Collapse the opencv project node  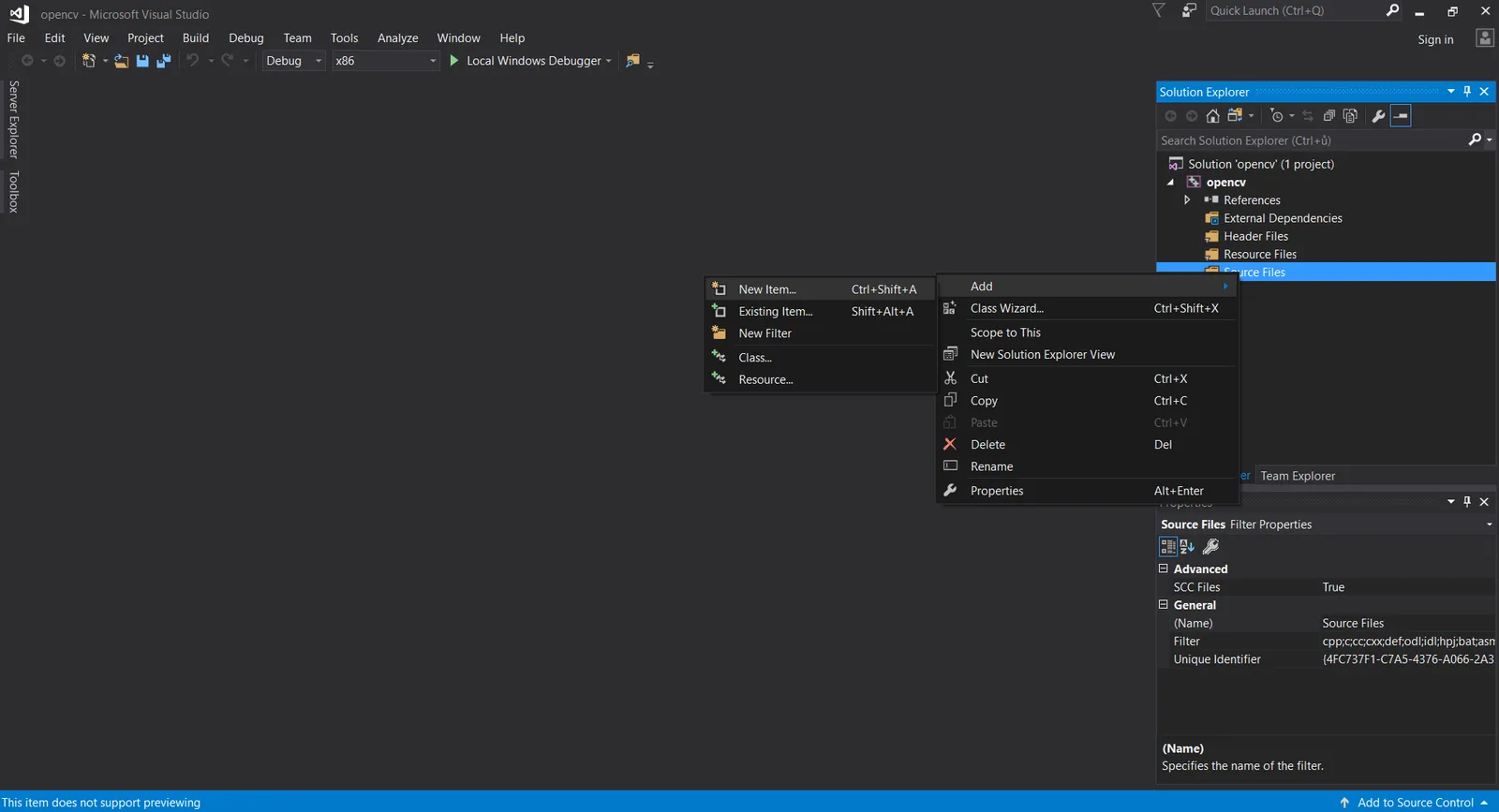pos(1170,183)
